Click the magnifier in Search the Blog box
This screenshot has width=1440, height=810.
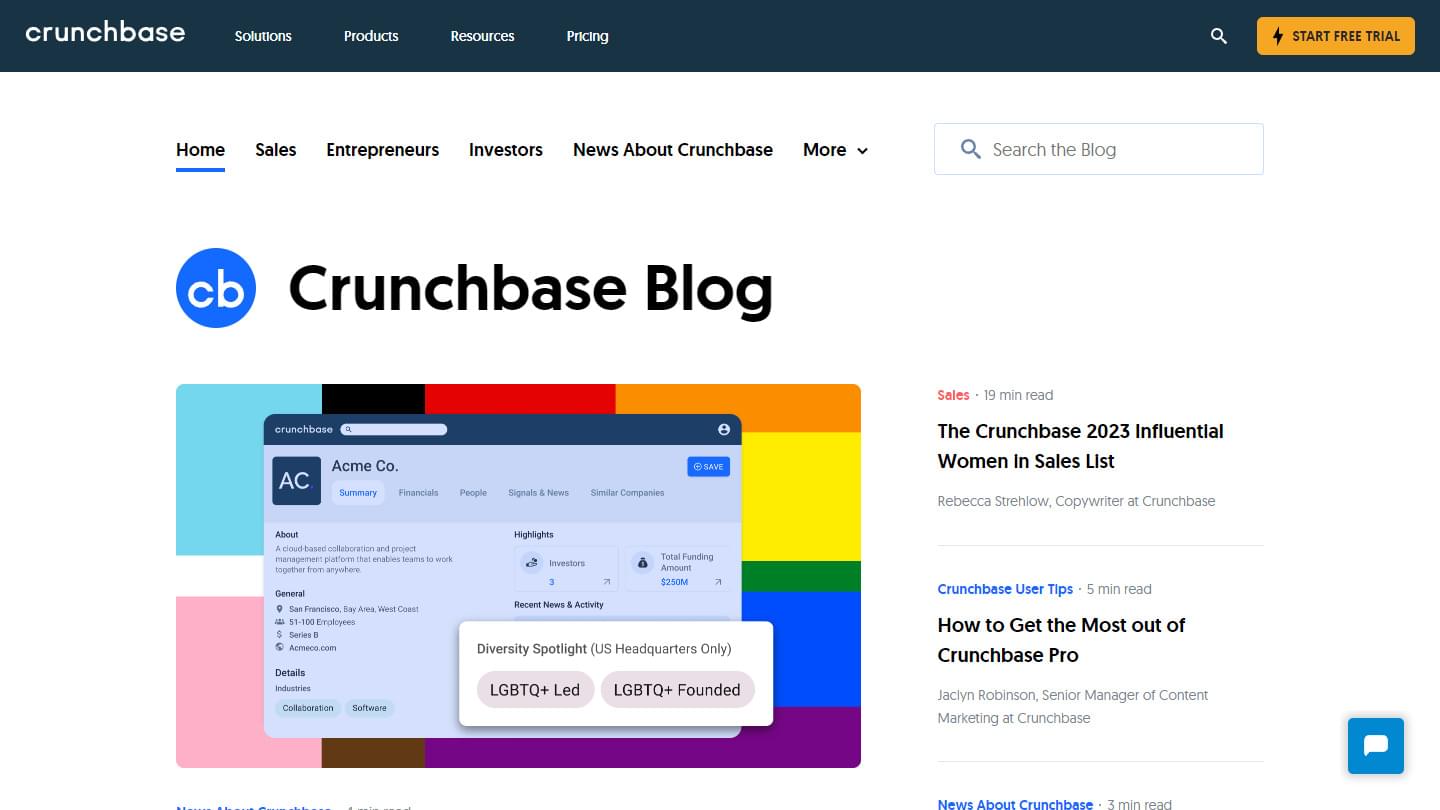point(970,149)
